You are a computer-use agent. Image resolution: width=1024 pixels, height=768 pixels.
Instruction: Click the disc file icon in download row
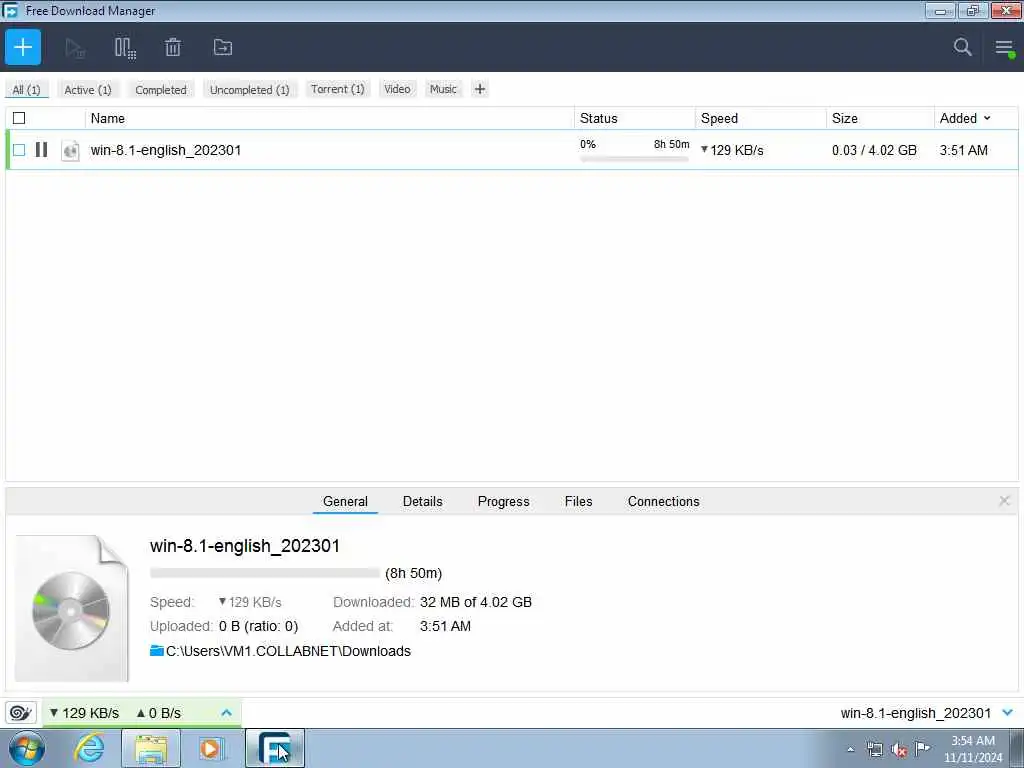[70, 150]
